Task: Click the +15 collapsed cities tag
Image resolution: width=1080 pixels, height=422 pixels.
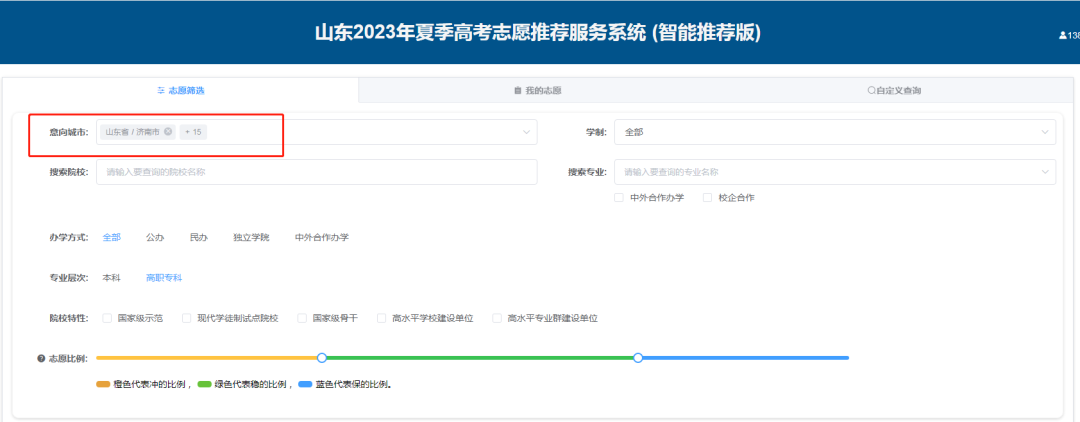Action: click(193, 132)
